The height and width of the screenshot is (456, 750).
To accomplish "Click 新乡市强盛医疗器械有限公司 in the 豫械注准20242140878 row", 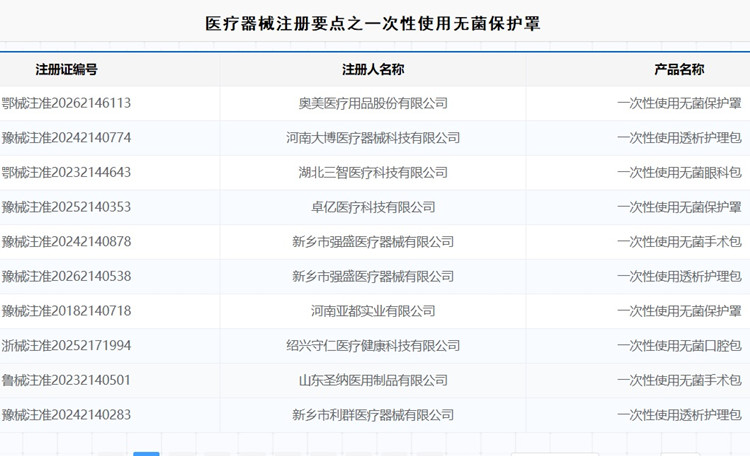I will tap(373, 242).
